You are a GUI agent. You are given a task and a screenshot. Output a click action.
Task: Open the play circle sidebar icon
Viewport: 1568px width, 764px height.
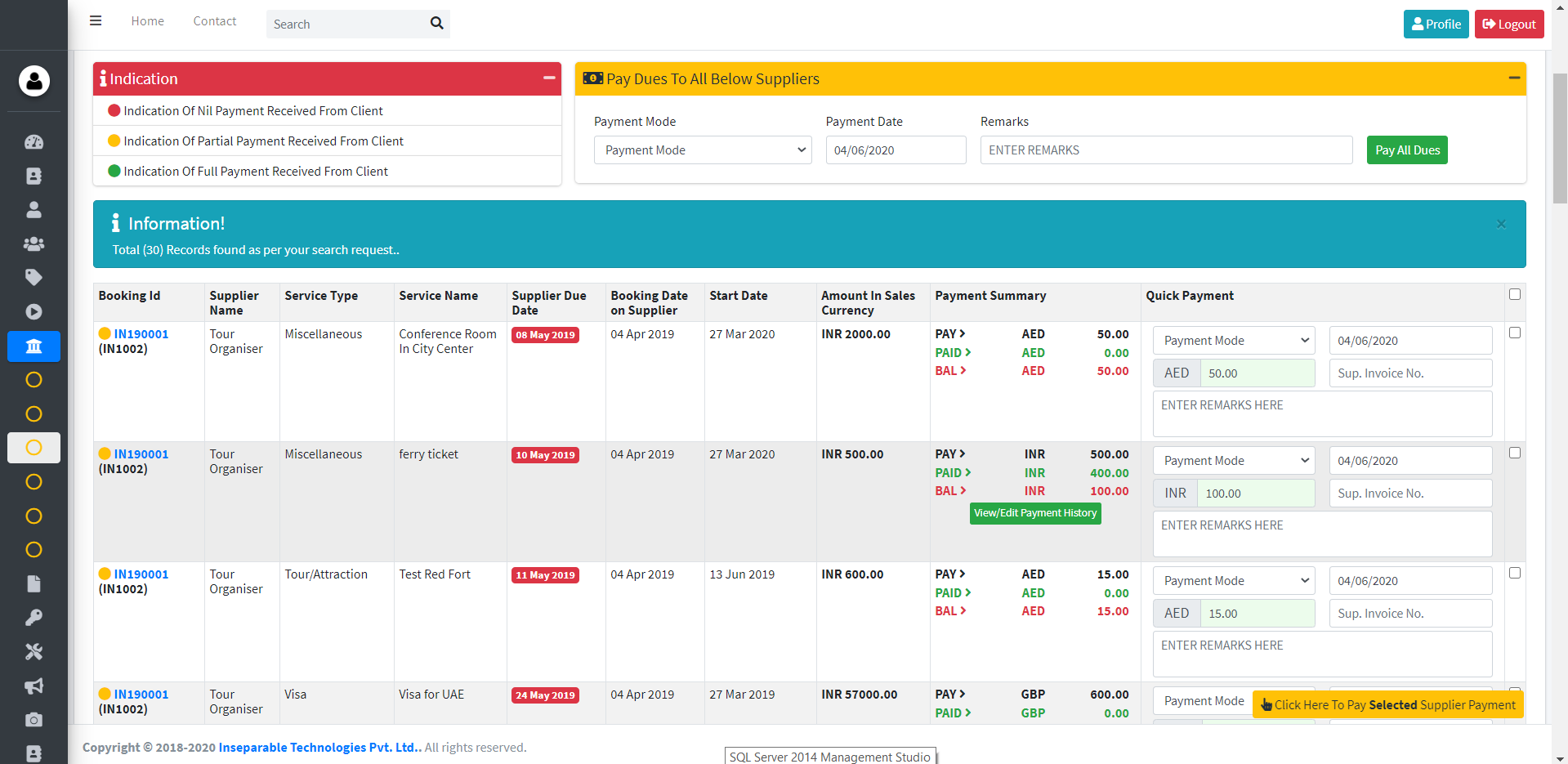pos(34,311)
